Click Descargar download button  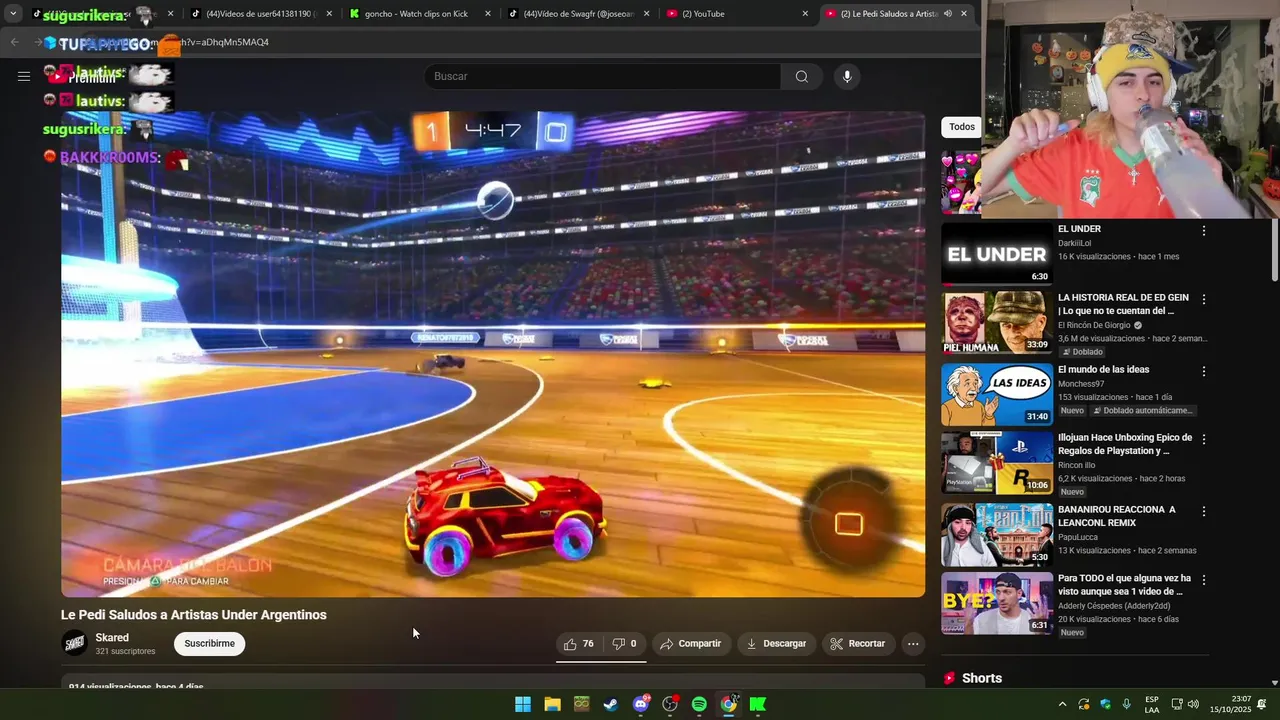tap(776, 644)
